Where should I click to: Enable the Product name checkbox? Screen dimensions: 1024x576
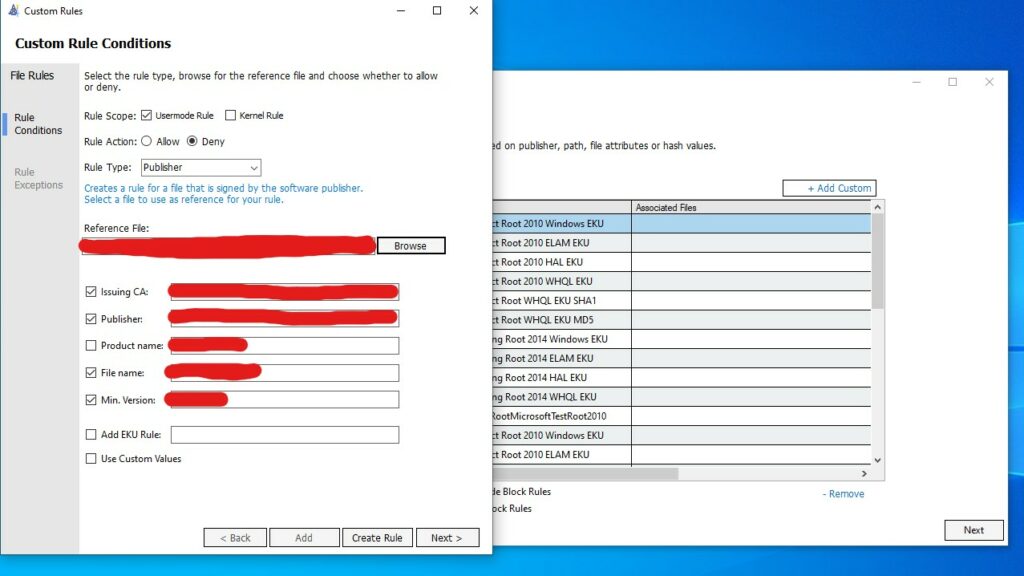point(91,346)
